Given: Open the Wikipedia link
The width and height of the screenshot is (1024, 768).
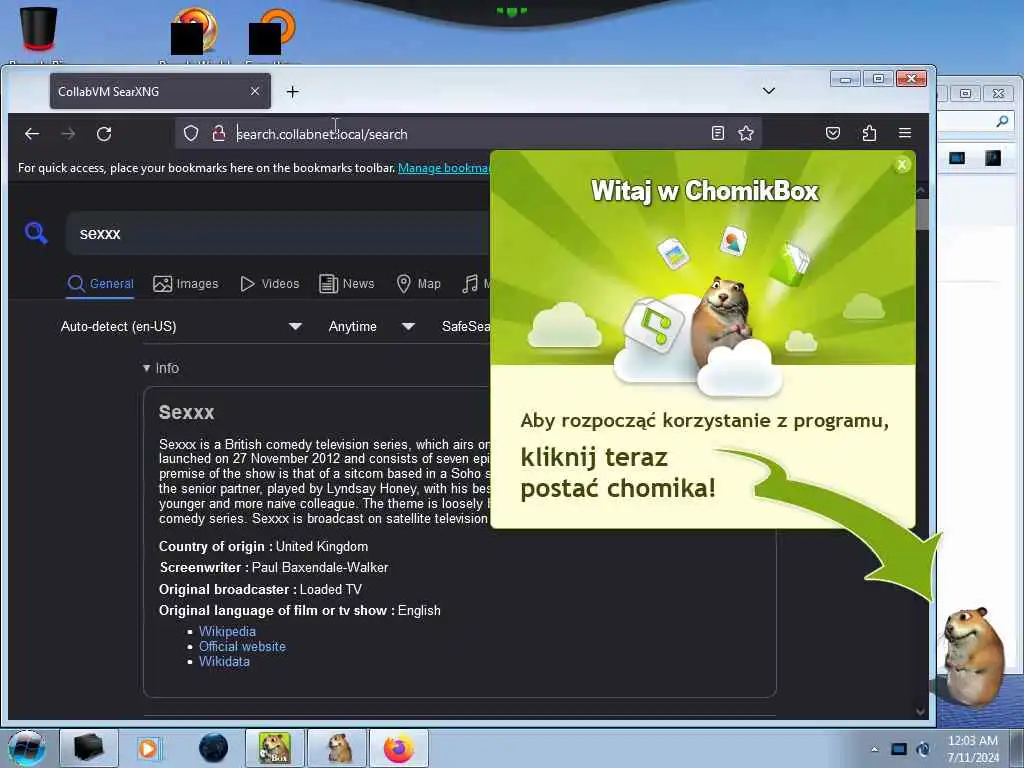Looking at the screenshot, I should click(x=227, y=632).
